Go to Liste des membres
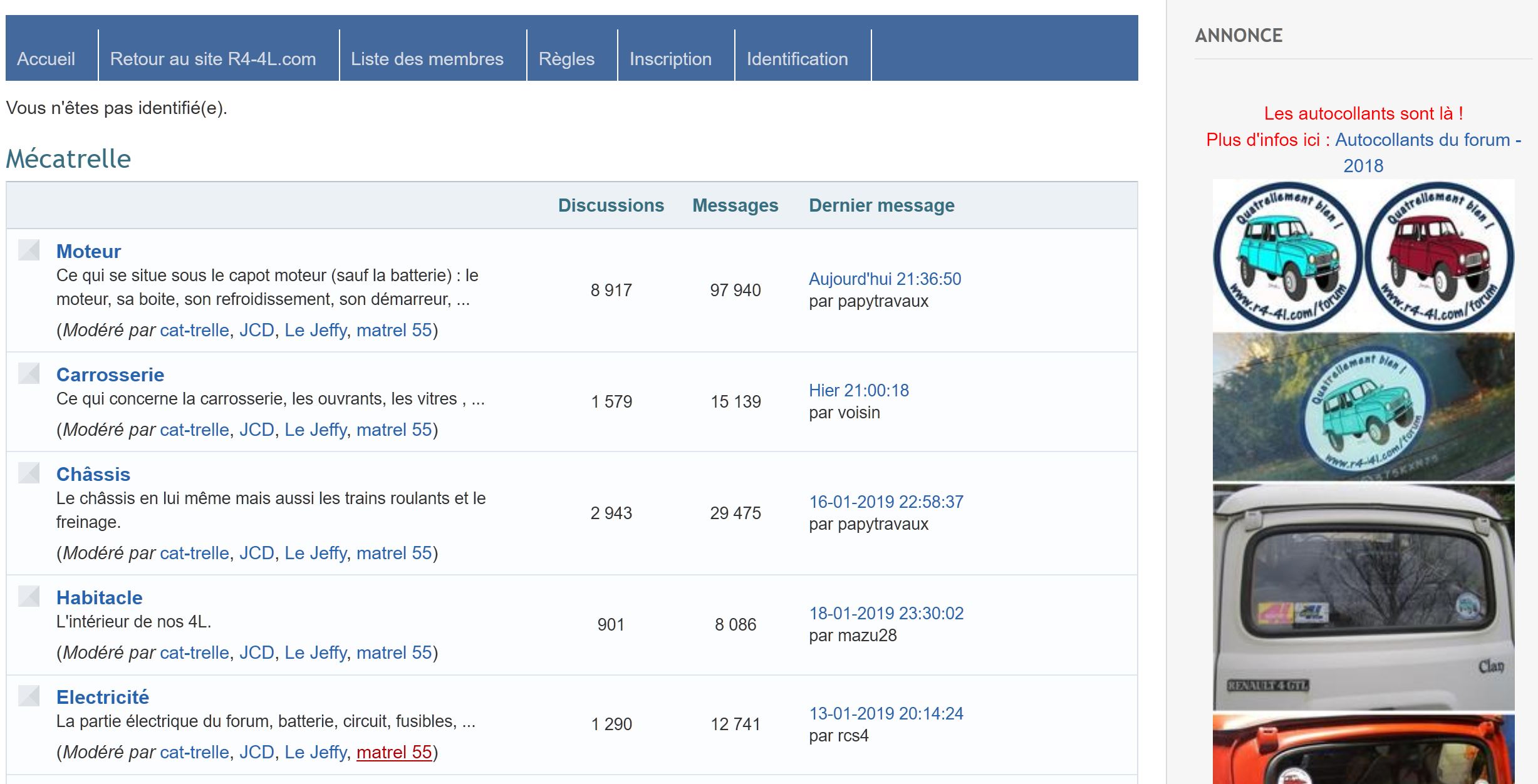This screenshot has width=1538, height=784. [x=427, y=59]
